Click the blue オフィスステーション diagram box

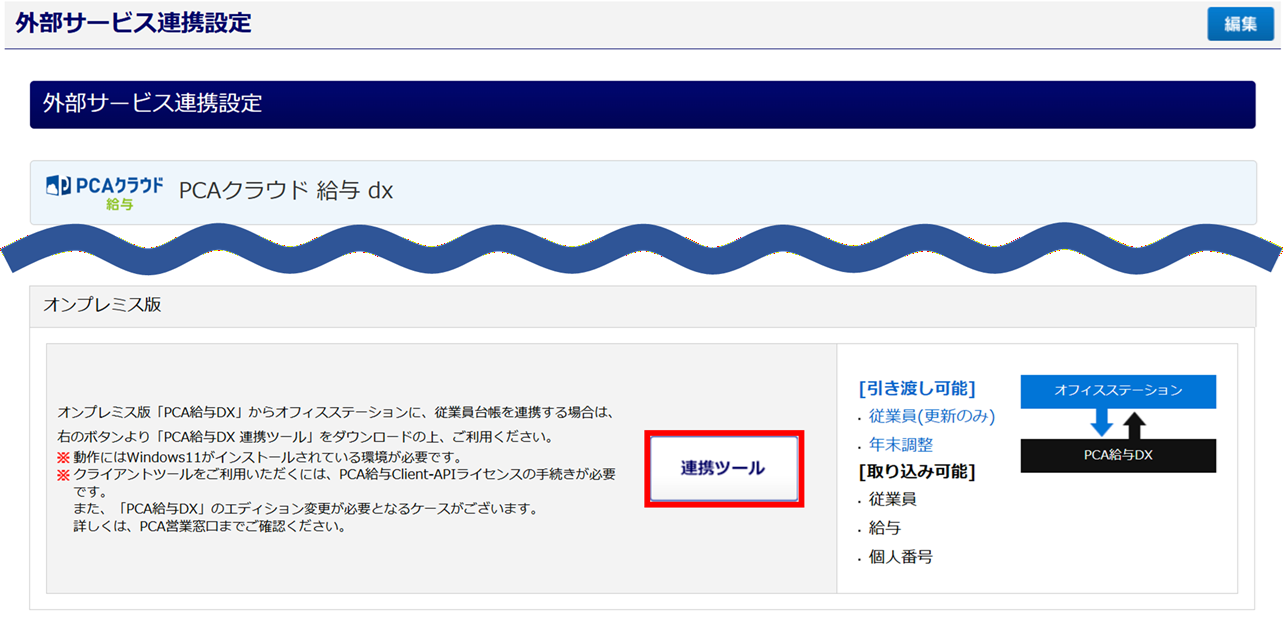[x=1118, y=391]
